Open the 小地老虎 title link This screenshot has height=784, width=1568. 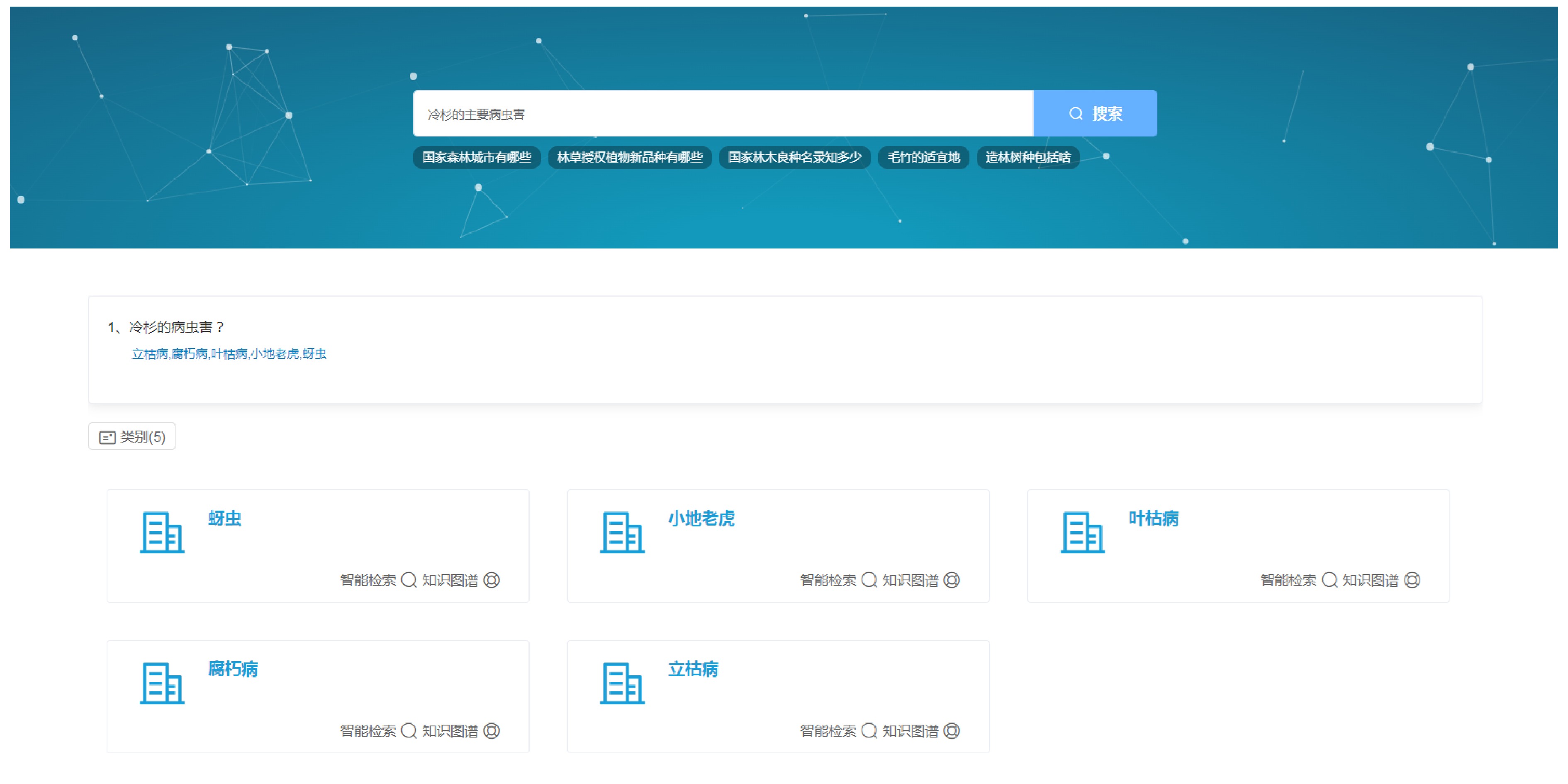(701, 518)
